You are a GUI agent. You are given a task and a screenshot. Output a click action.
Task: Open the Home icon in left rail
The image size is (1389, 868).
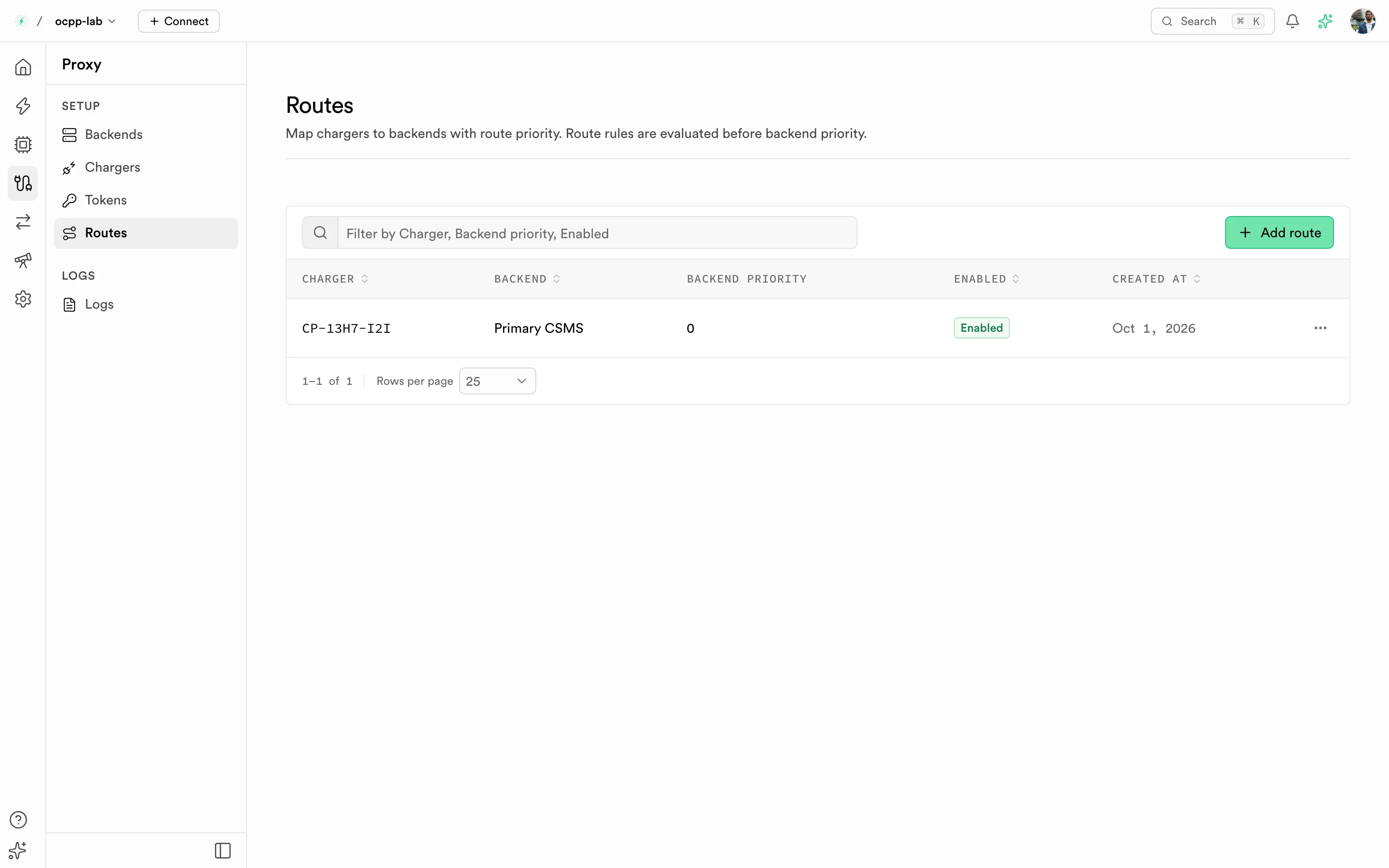coord(23,67)
